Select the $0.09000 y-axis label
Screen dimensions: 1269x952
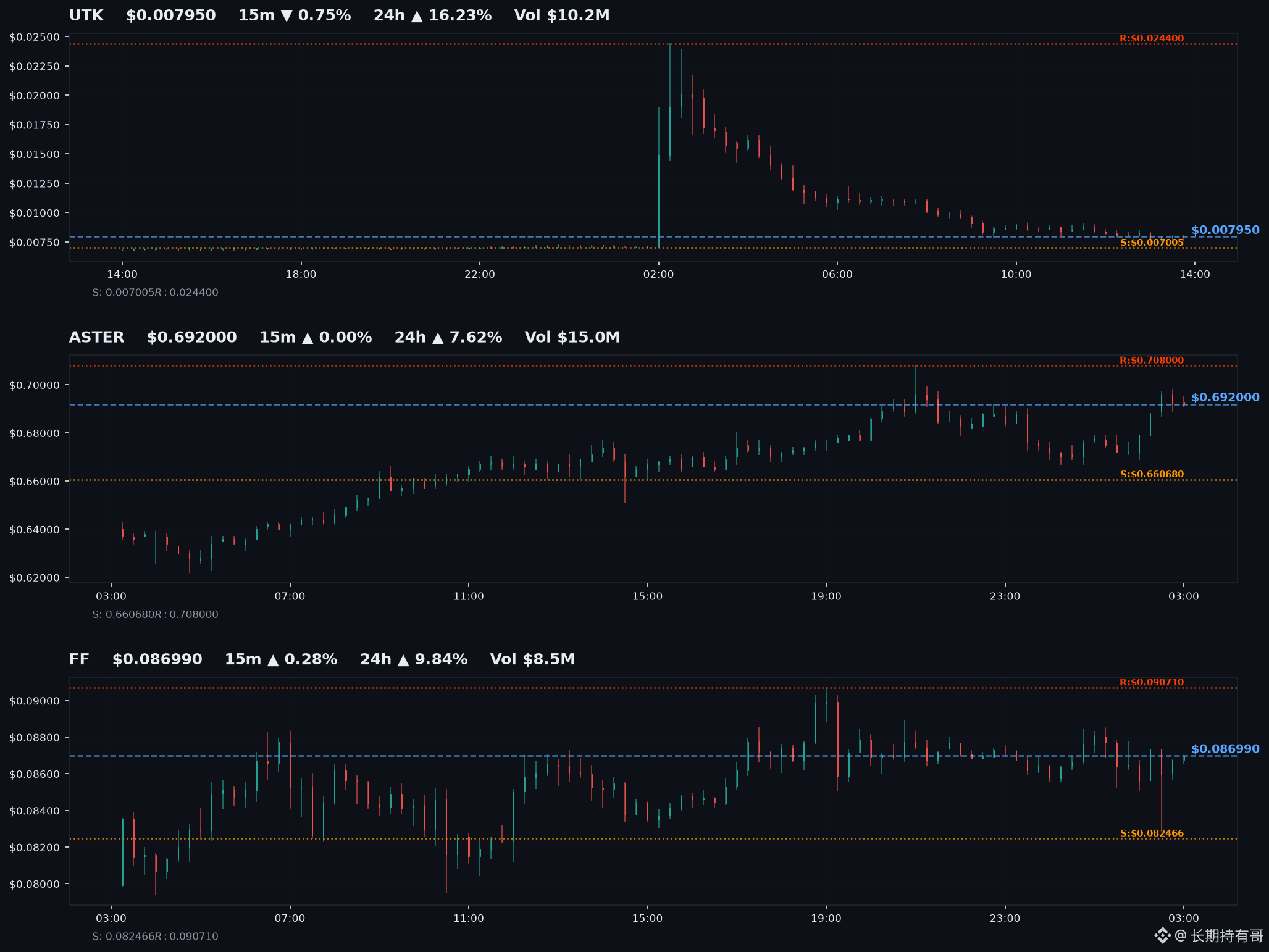coord(35,701)
